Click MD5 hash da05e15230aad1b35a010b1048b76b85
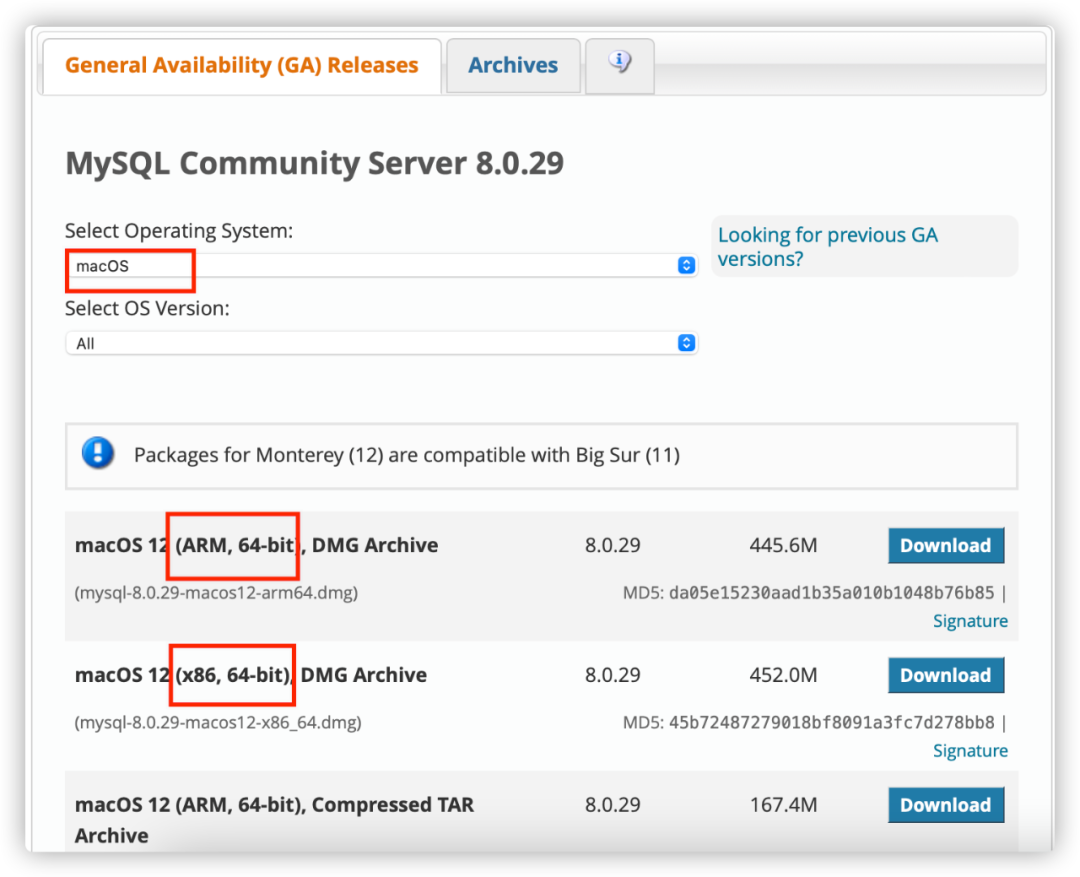This screenshot has height=877, width=1080. [x=831, y=592]
